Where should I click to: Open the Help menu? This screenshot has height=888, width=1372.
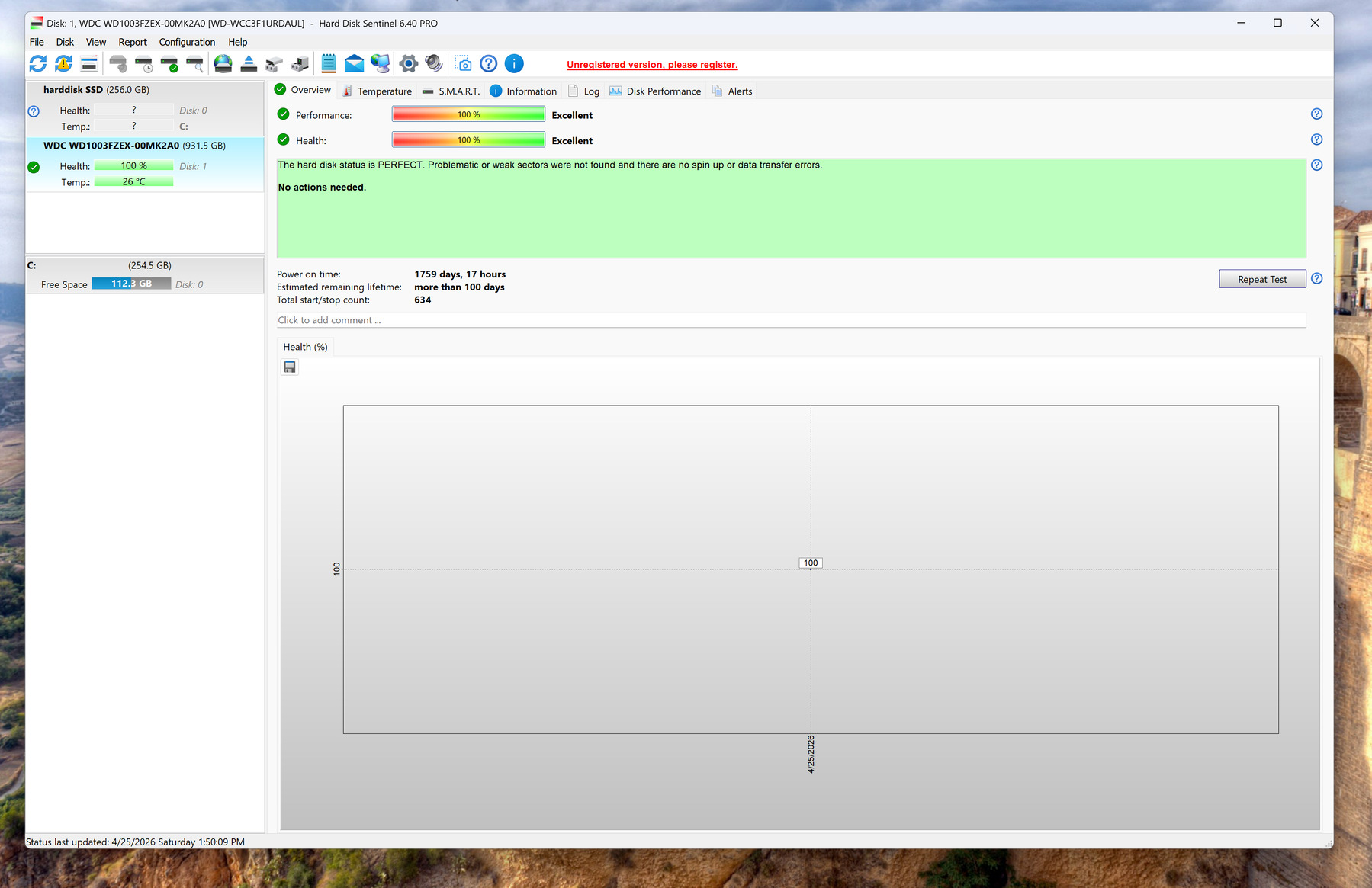238,43
